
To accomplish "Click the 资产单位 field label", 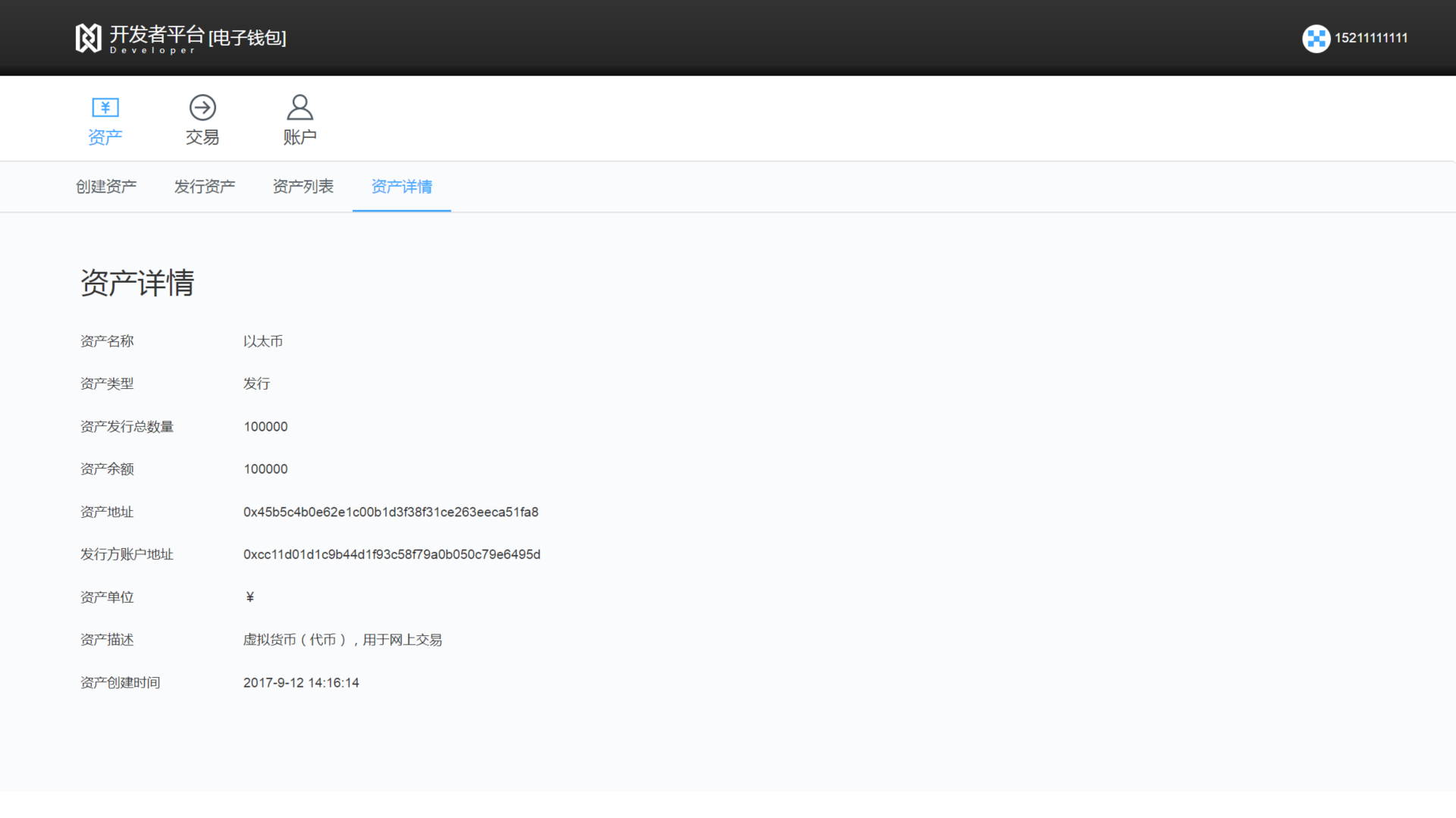I will 107,597.
